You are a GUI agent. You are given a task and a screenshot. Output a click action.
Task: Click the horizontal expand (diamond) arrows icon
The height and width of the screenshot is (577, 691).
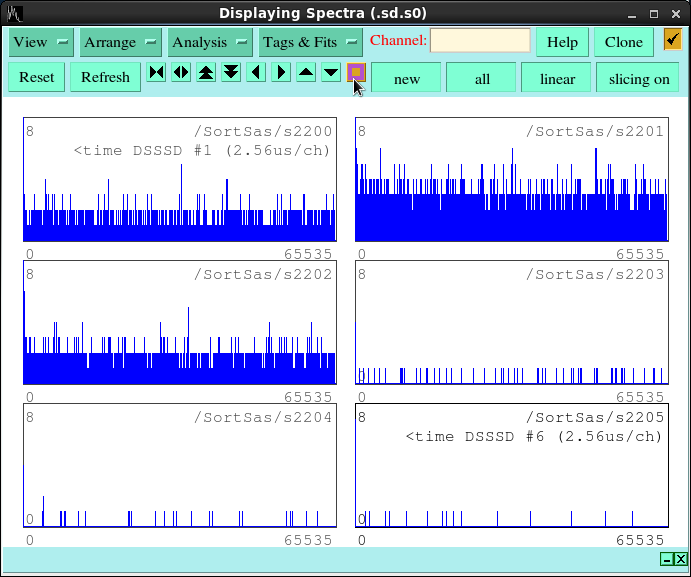coord(181,72)
